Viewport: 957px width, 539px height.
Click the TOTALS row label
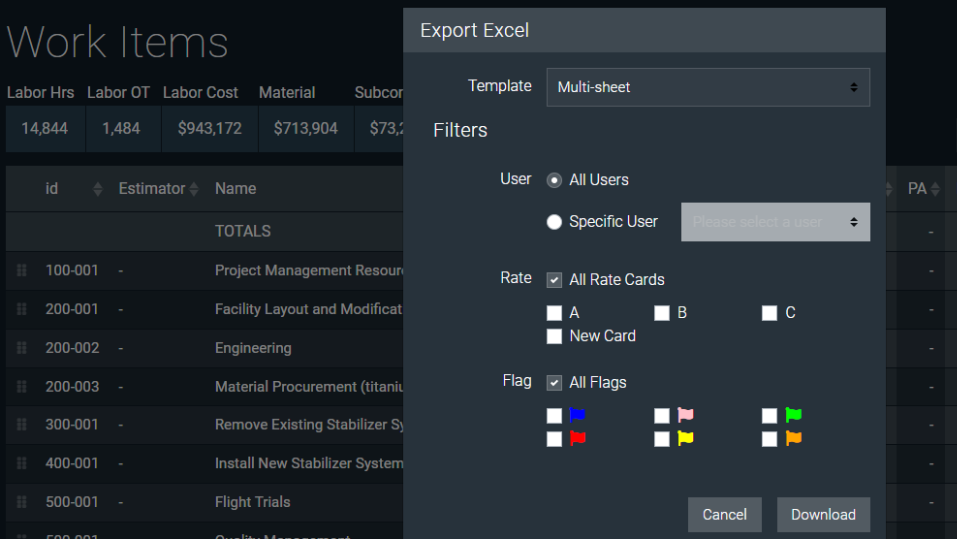tap(243, 231)
